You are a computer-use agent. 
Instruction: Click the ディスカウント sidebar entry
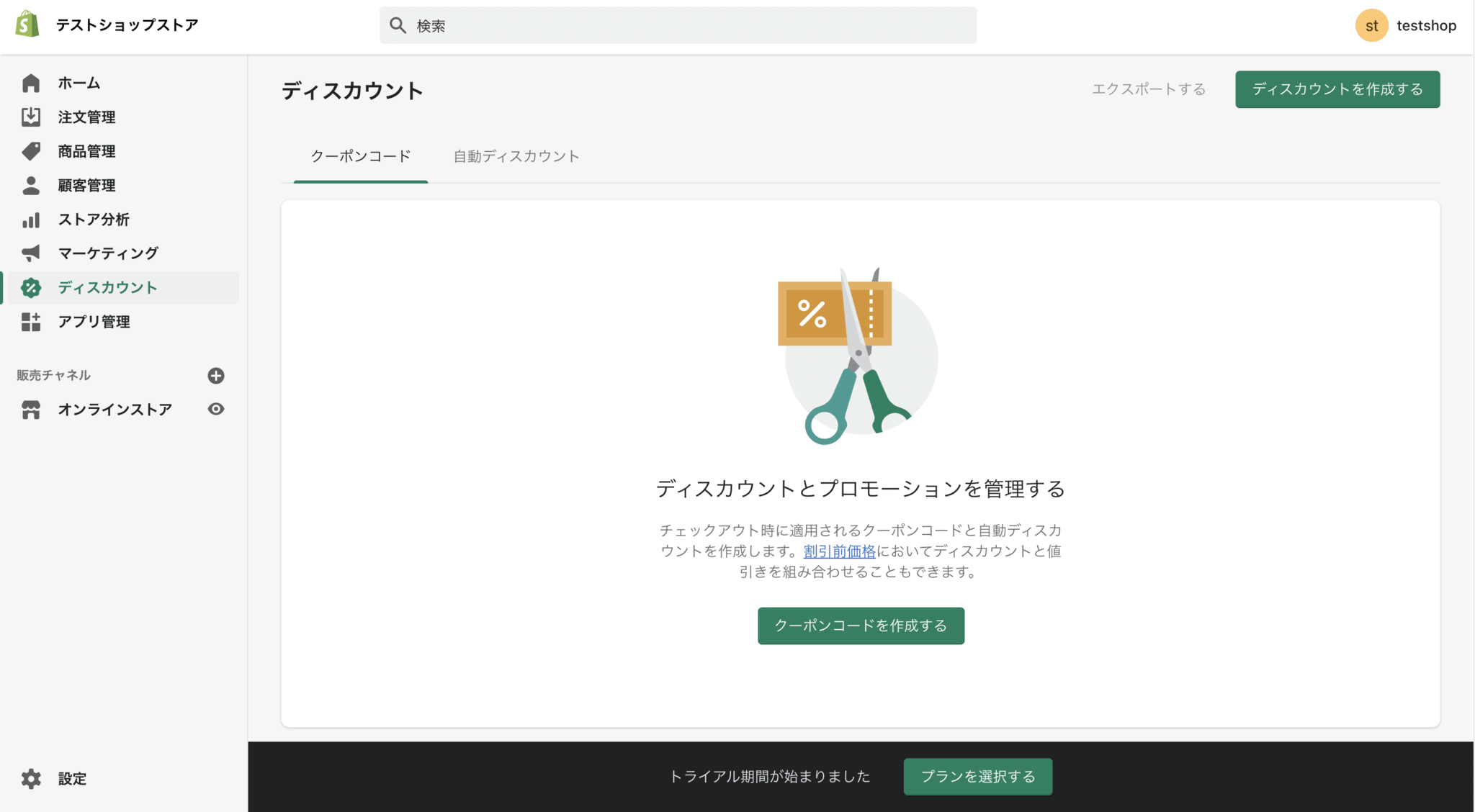108,287
